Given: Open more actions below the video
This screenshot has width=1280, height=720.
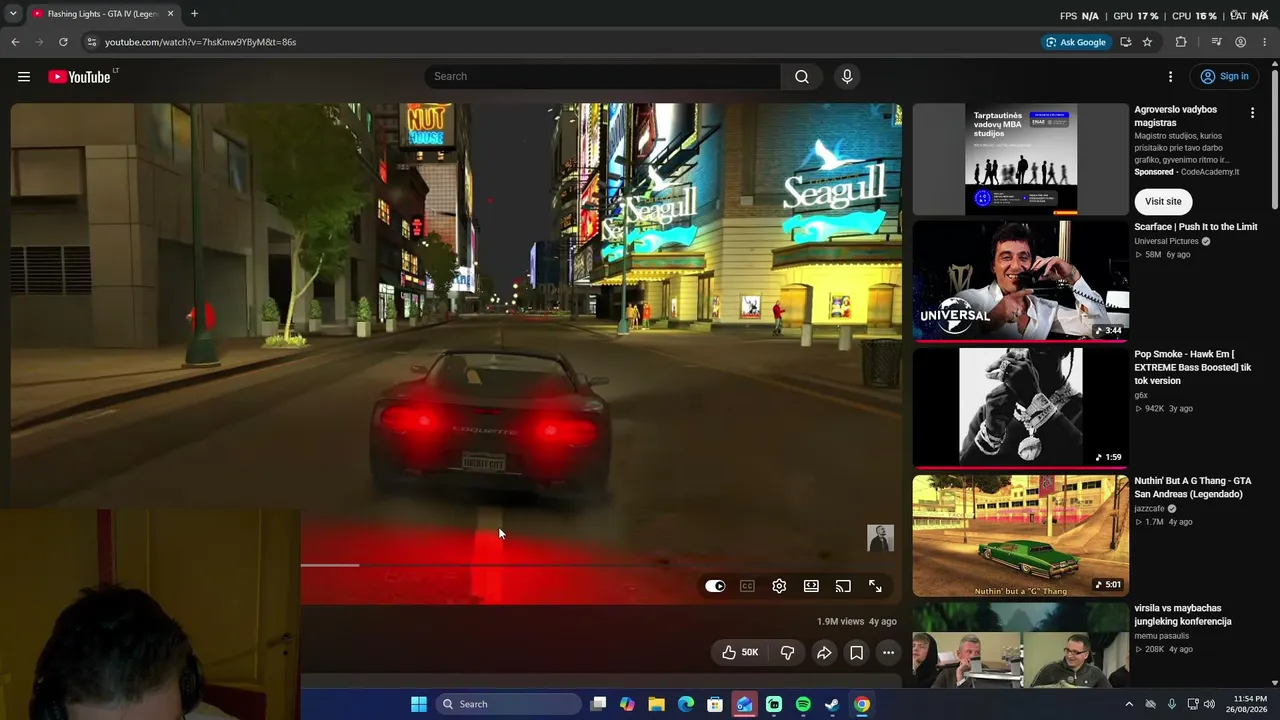Looking at the screenshot, I should tap(888, 653).
